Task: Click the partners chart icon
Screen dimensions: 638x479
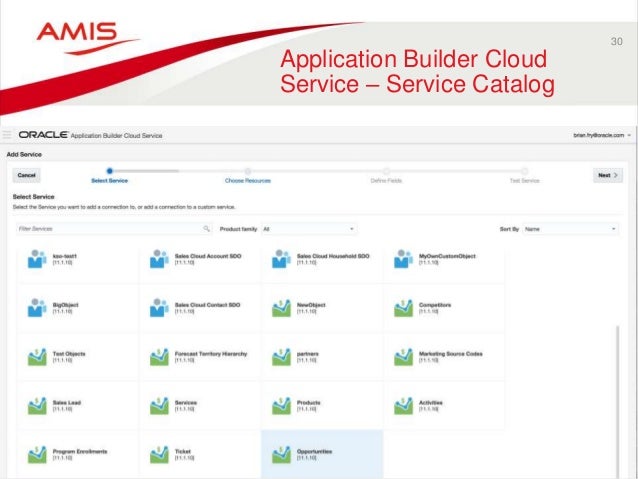Action: coord(281,357)
